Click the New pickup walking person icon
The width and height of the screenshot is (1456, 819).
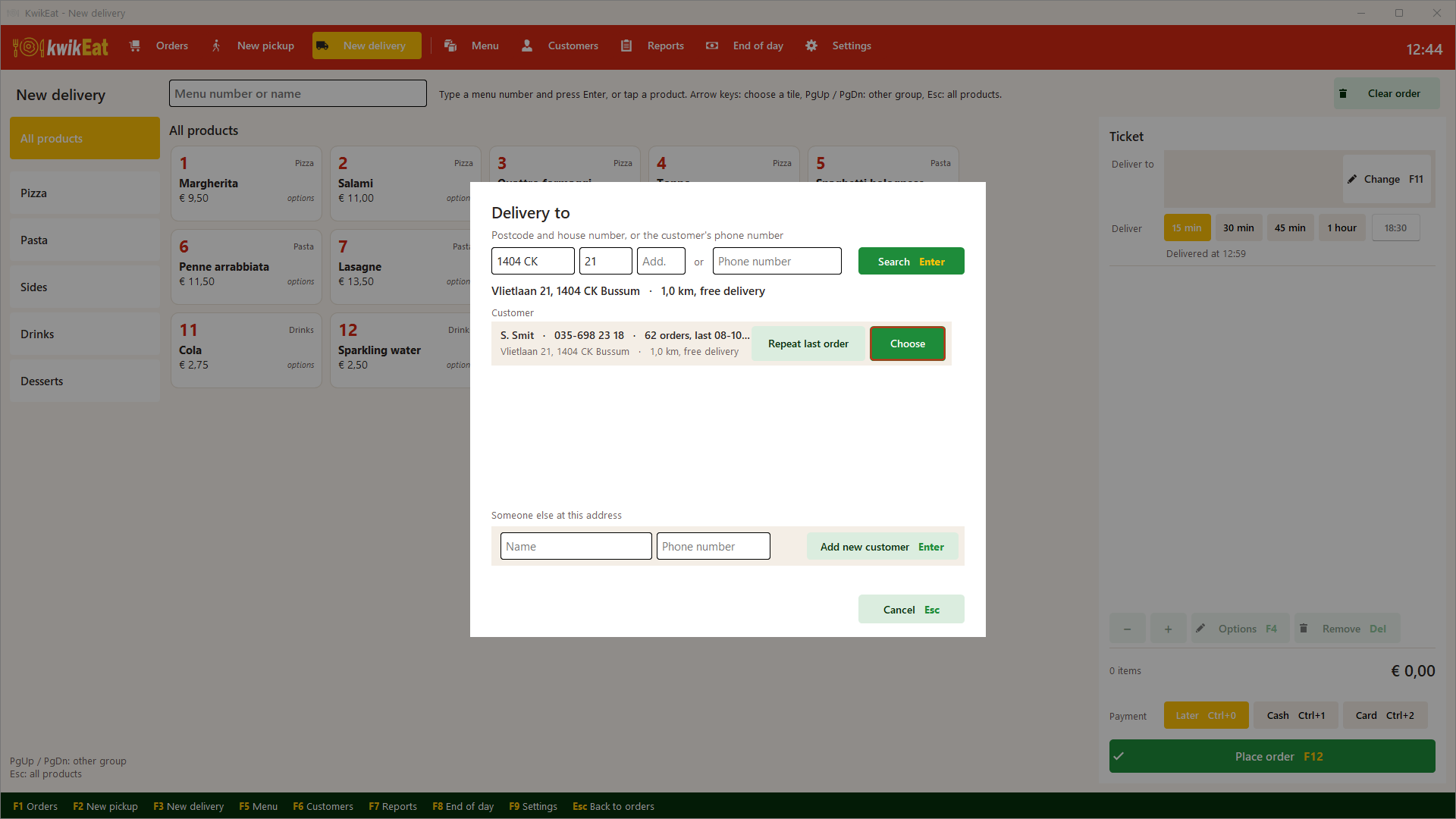coord(216,45)
